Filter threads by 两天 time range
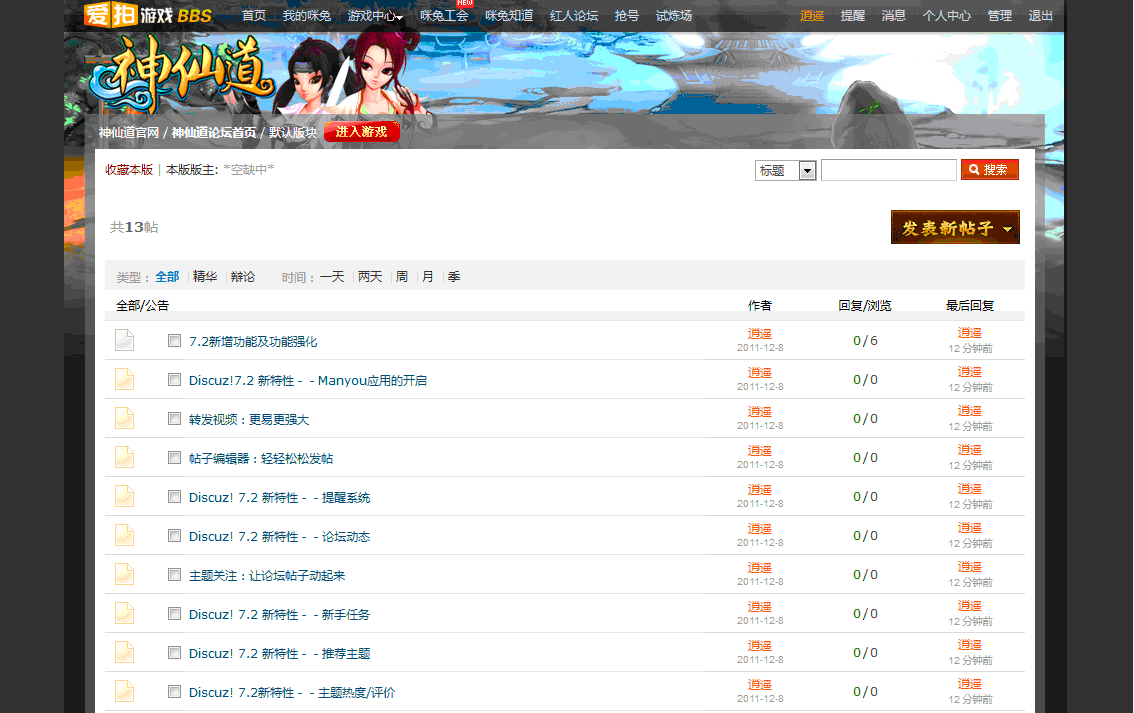1134x713 pixels. click(x=370, y=277)
